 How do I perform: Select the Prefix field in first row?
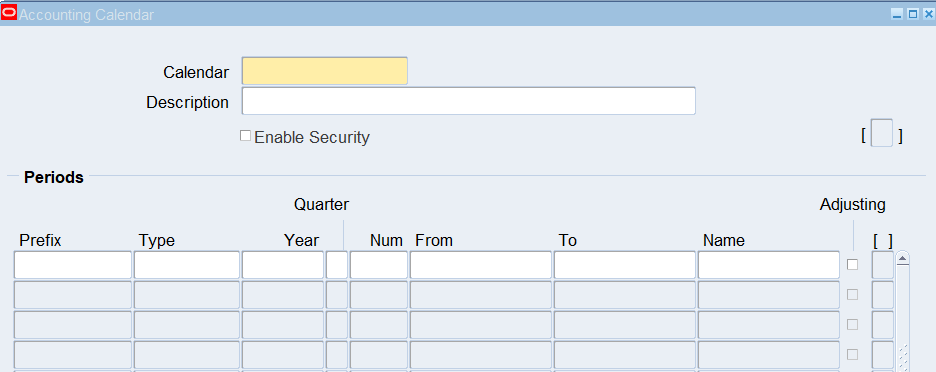point(73,265)
